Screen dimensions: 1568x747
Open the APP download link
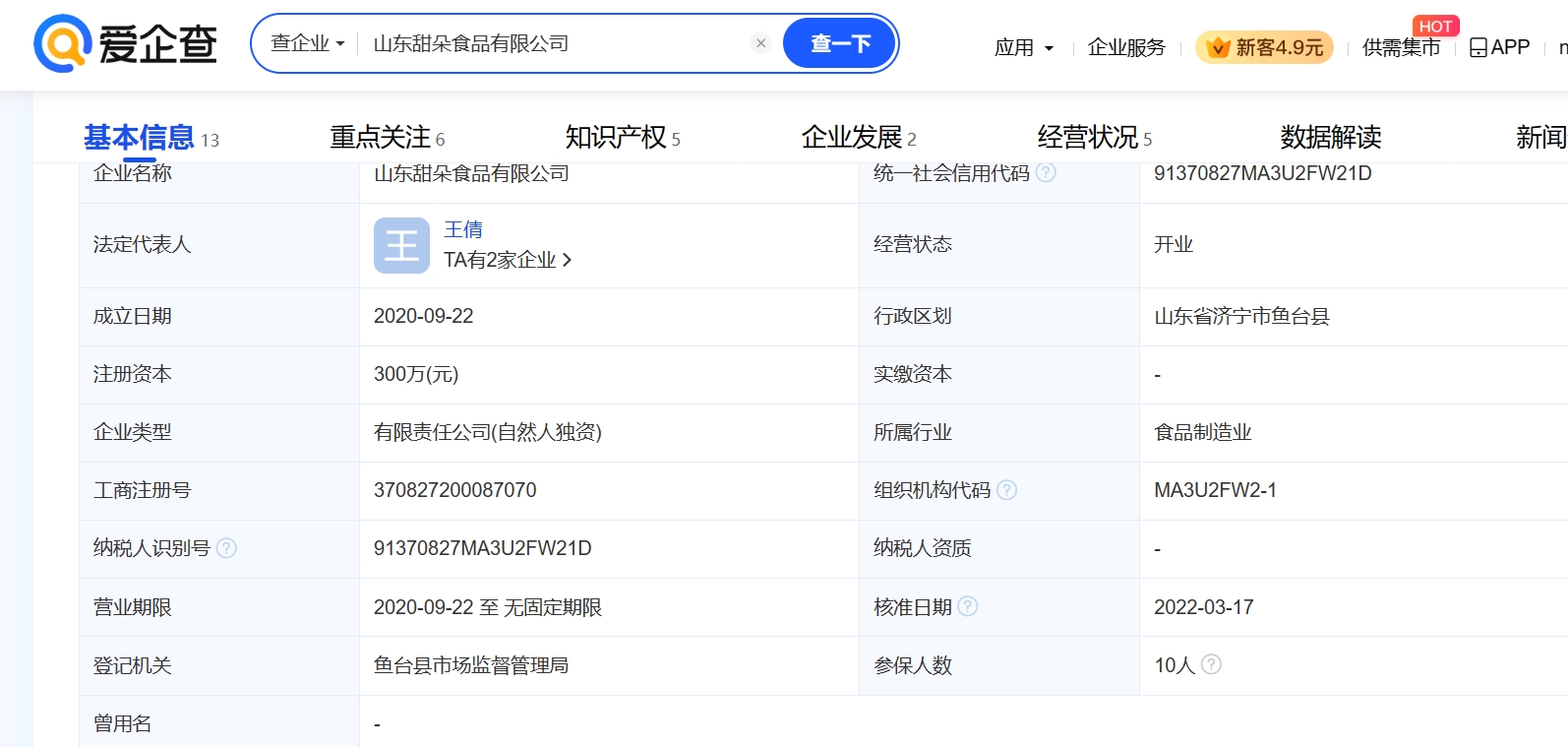(x=1499, y=47)
